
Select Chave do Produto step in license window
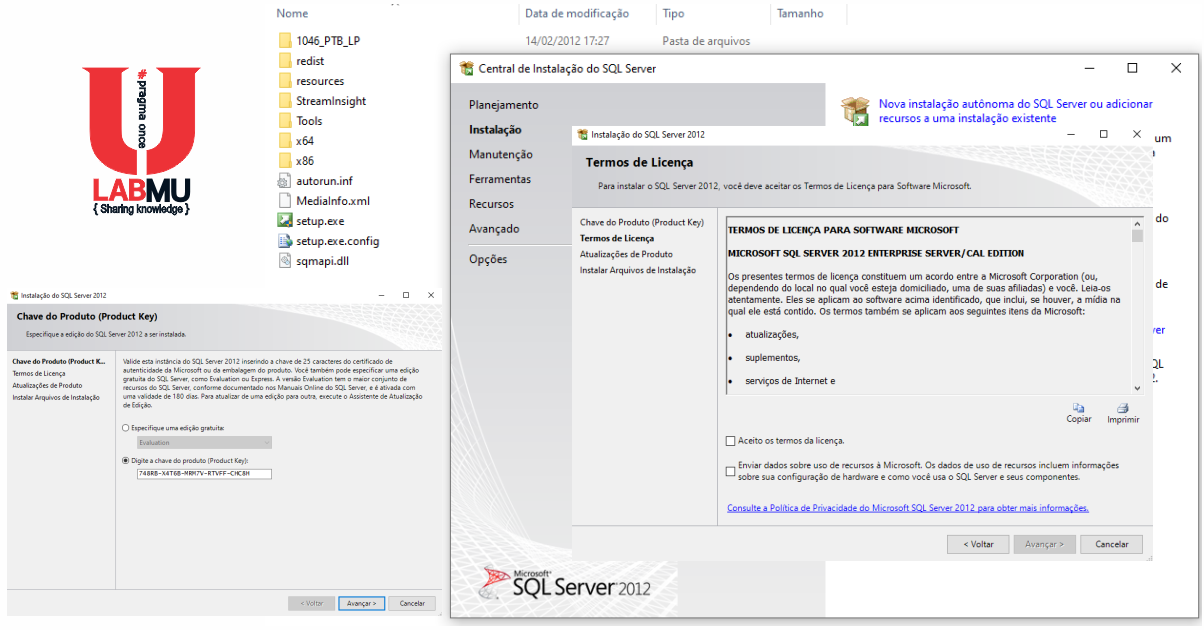click(x=642, y=222)
